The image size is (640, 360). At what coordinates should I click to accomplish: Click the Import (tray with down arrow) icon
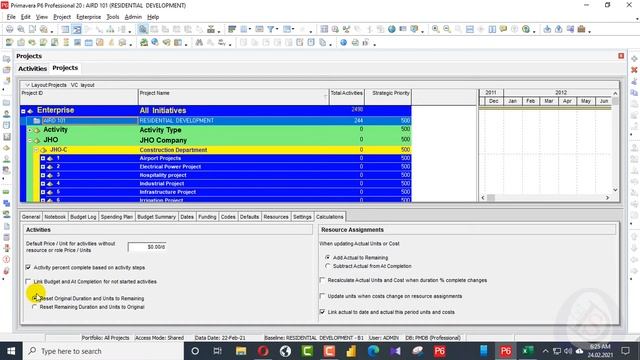click(x=547, y=29)
